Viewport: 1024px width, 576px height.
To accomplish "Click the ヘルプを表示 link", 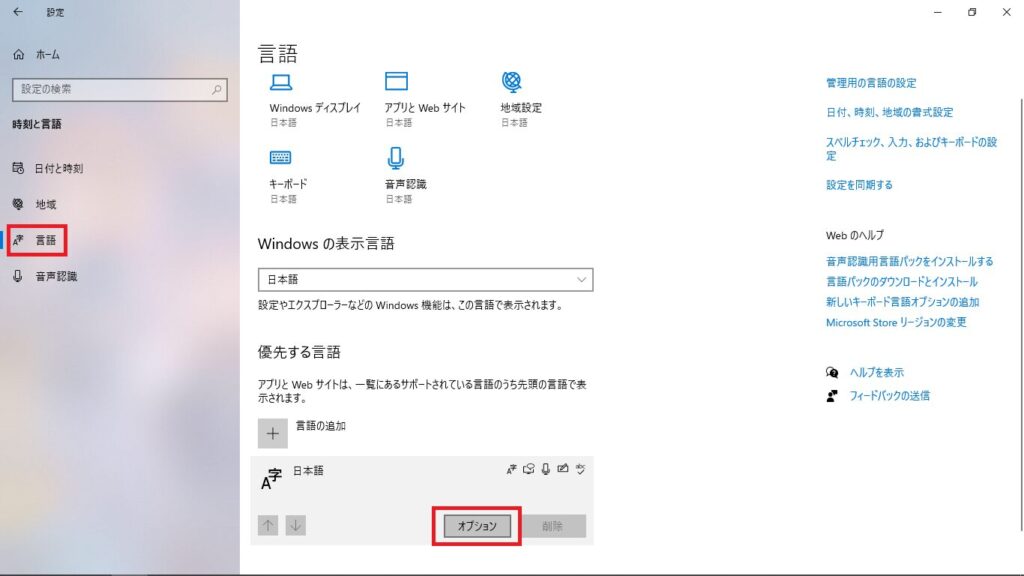I will (x=876, y=372).
